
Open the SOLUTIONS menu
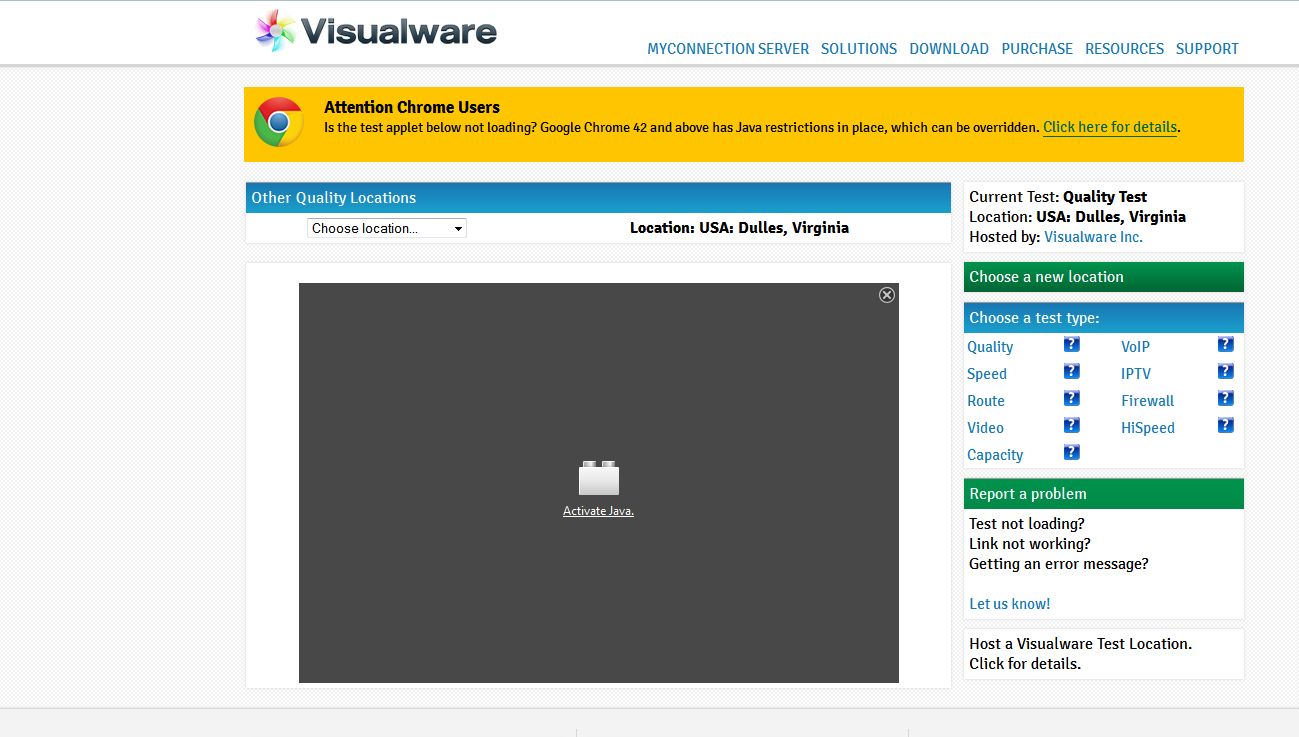pyautogui.click(x=859, y=48)
